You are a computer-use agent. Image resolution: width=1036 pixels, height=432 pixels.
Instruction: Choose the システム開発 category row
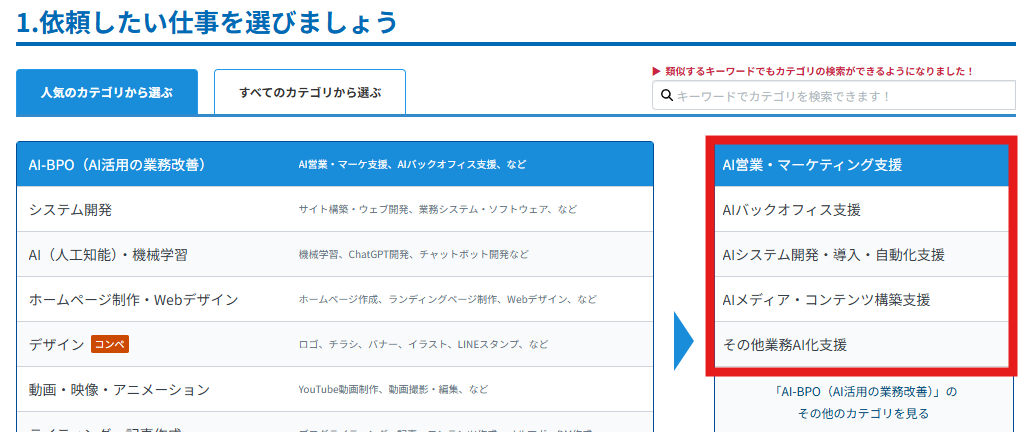coord(71,209)
